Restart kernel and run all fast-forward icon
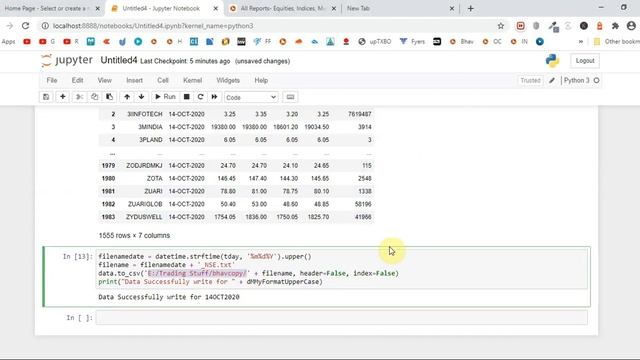The image size is (640, 360). click(214, 97)
